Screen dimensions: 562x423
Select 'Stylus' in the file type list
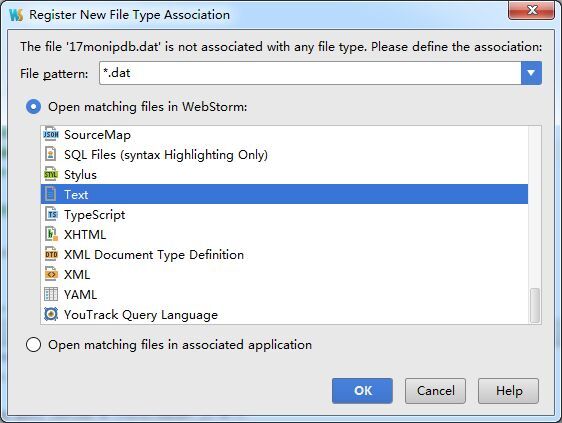click(284, 175)
